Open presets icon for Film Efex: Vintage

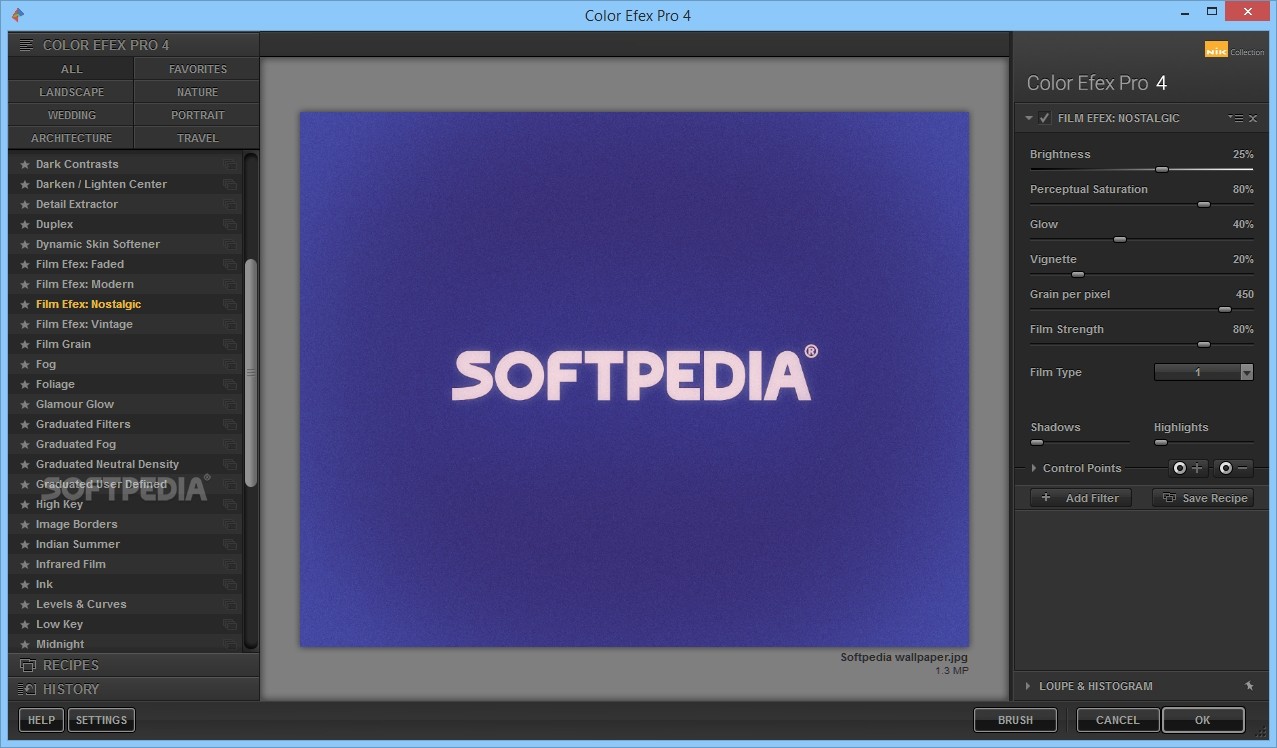pyautogui.click(x=230, y=324)
